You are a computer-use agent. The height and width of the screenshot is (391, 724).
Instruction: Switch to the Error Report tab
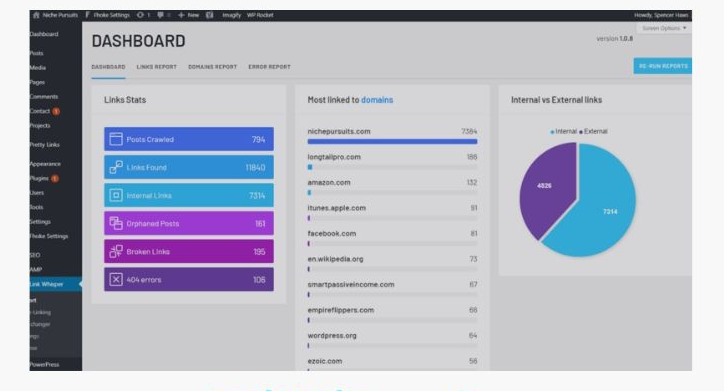pyautogui.click(x=270, y=67)
